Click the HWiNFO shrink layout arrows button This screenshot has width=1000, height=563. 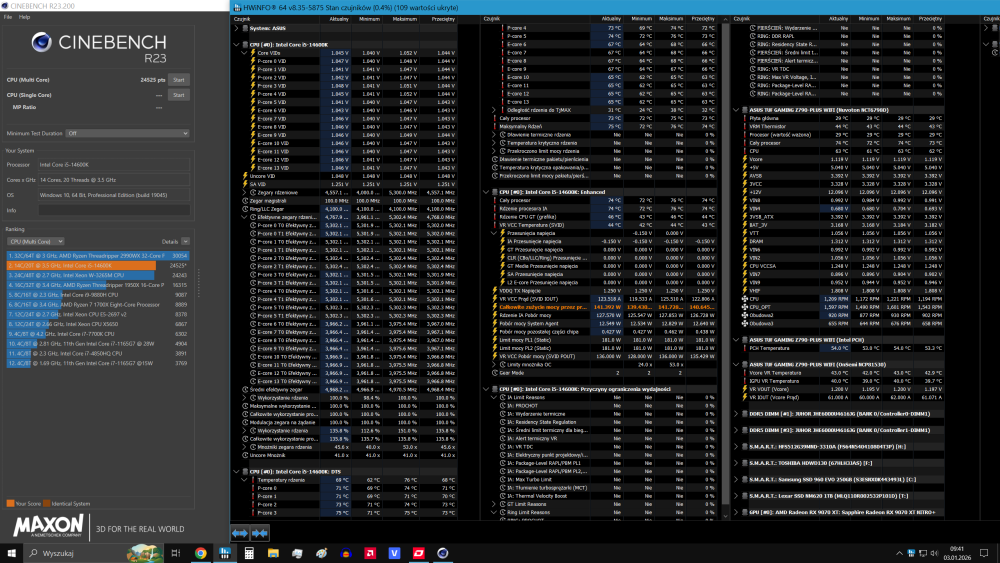[x=260, y=534]
